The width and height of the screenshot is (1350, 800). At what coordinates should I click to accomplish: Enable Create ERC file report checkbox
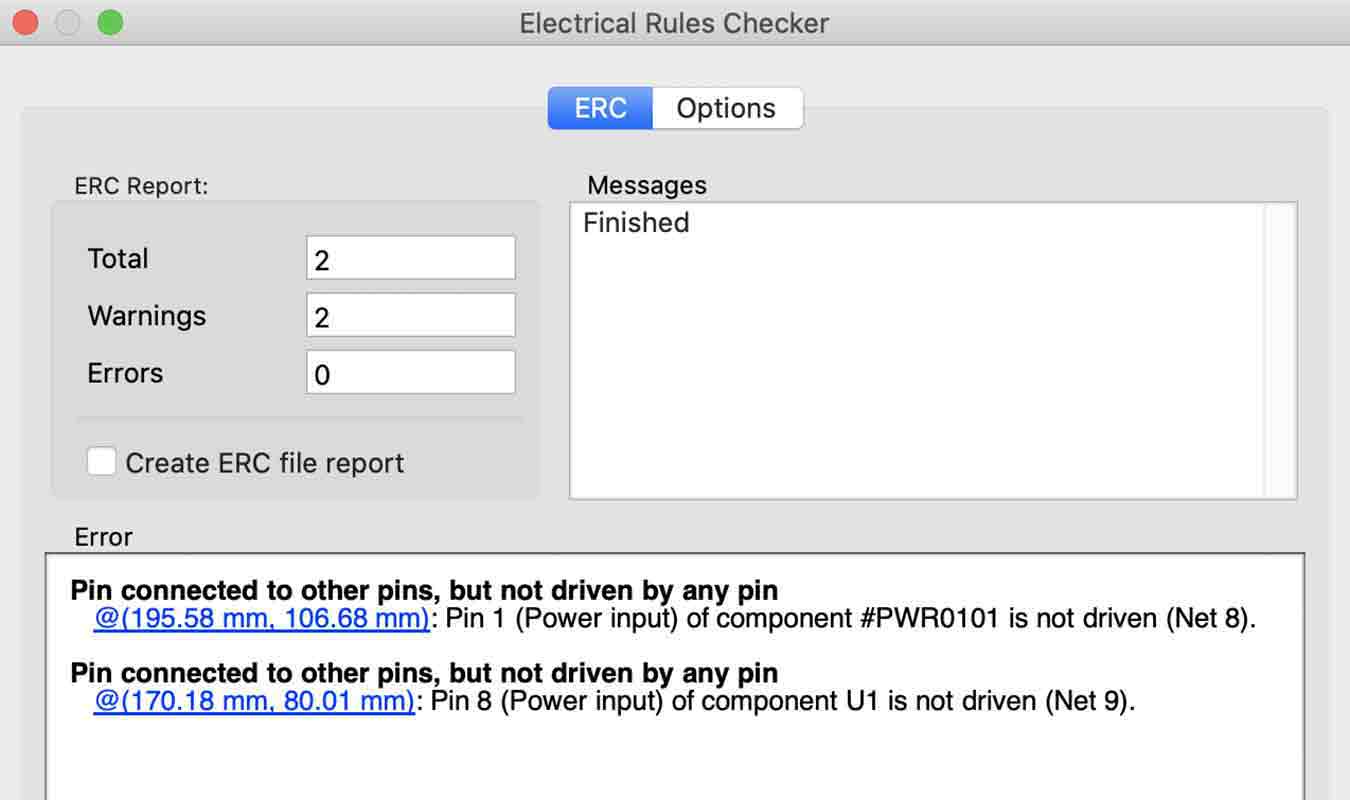[x=101, y=462]
